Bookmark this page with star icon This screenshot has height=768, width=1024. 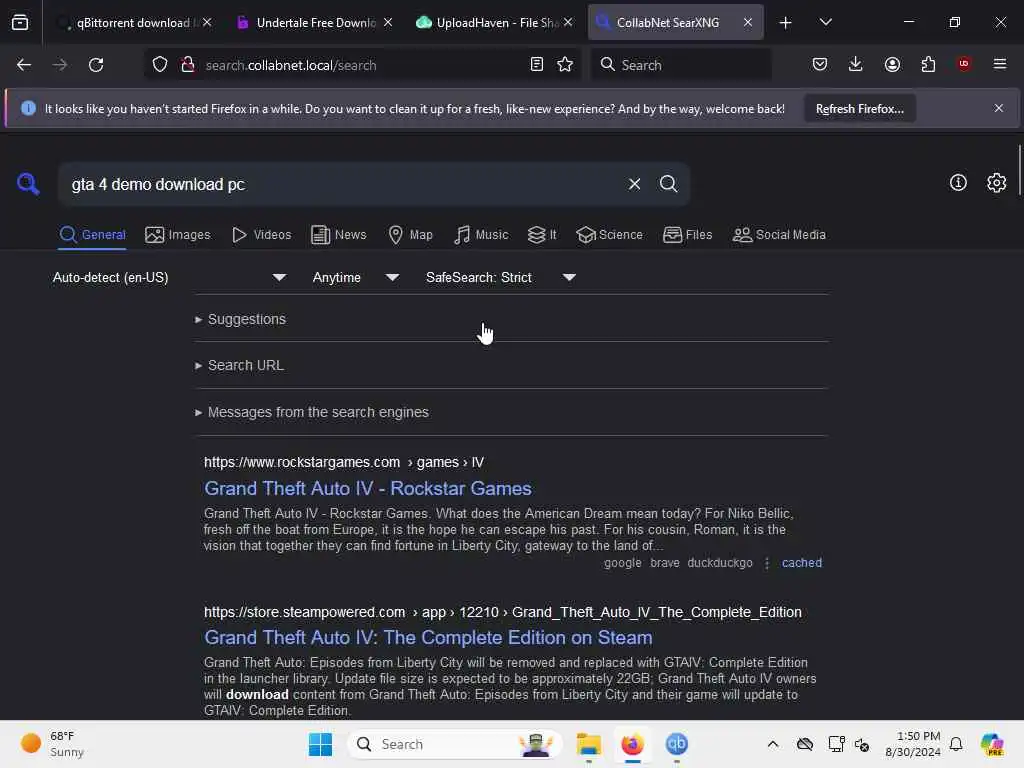pos(565,65)
